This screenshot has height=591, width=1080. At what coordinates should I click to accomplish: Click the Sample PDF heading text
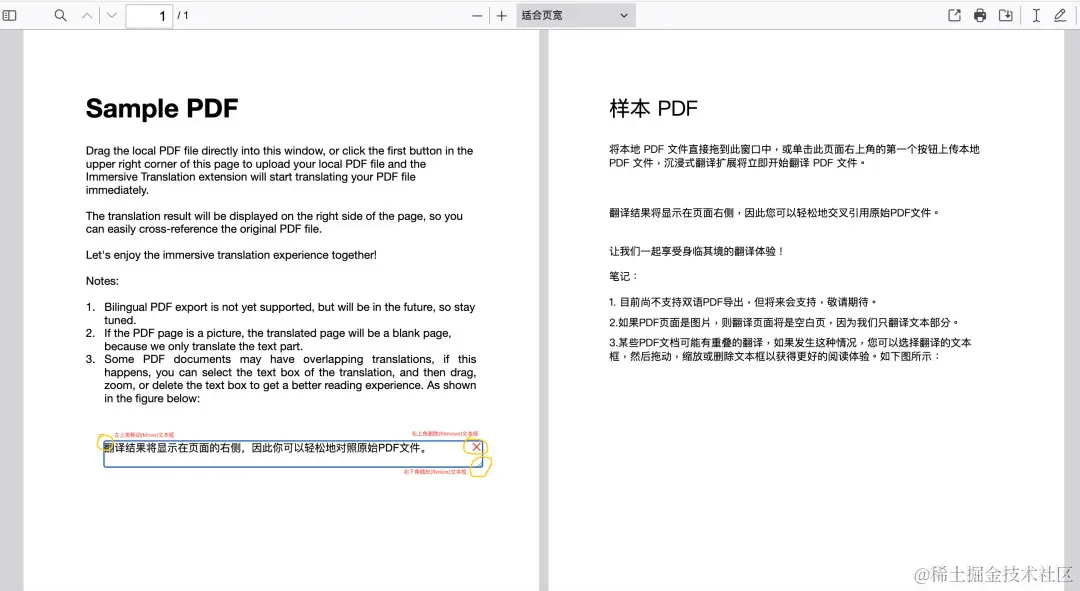[x=162, y=108]
